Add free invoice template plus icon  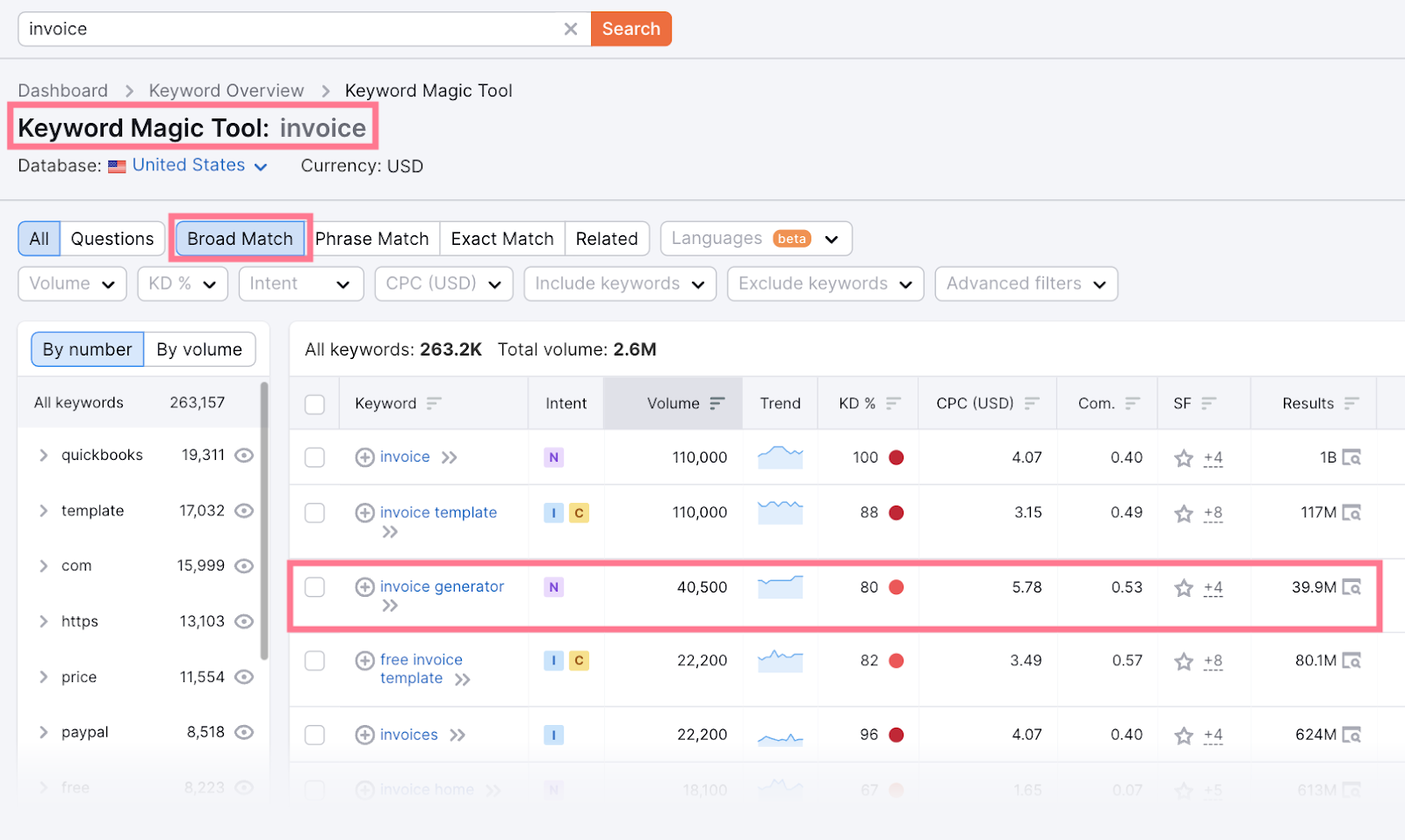364,660
